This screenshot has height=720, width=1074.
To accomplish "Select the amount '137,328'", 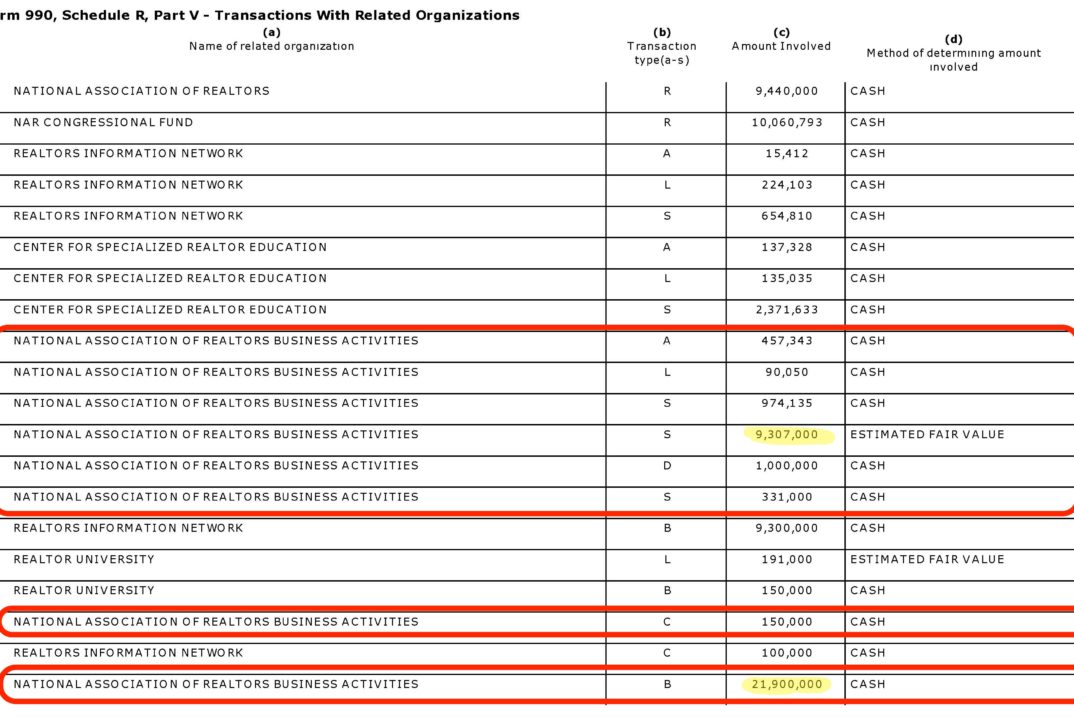I will [786, 247].
